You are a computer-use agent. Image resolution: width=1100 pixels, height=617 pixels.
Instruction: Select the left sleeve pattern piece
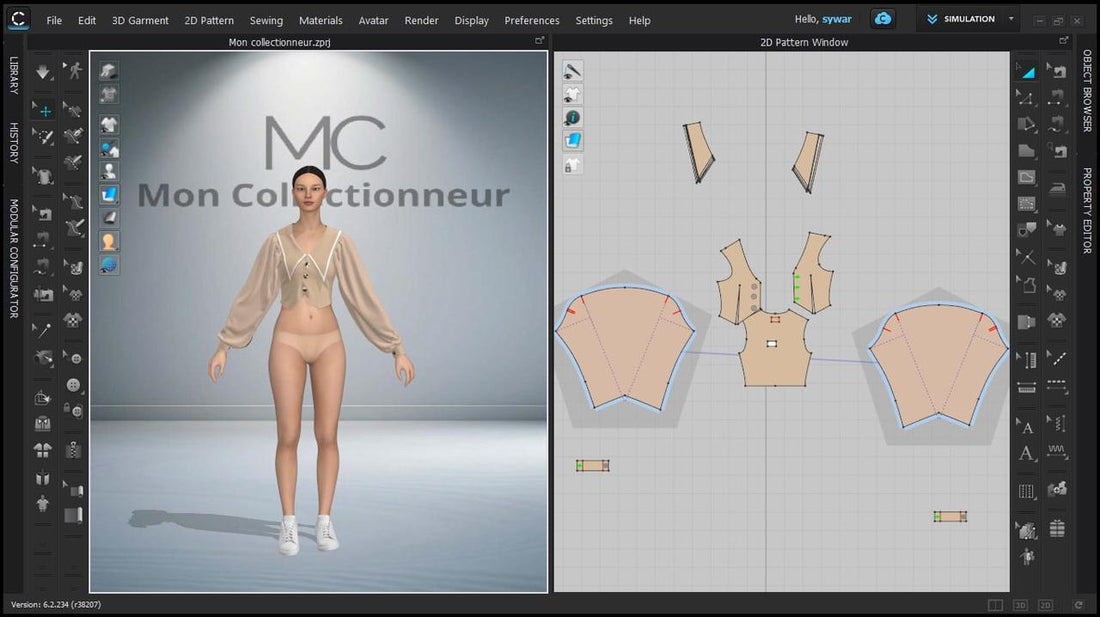(620, 345)
